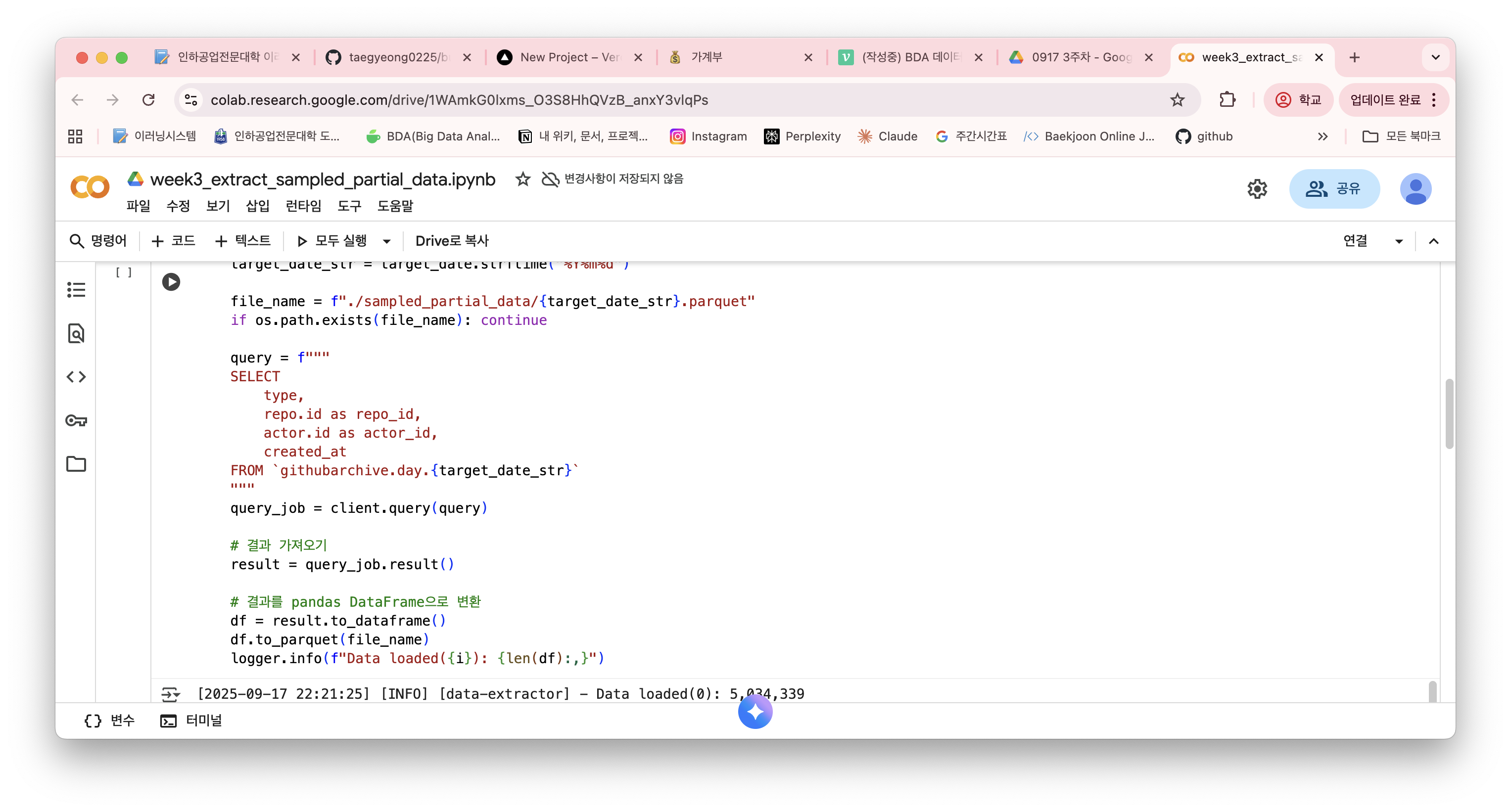Open table of contents sidebar icon

[76, 290]
